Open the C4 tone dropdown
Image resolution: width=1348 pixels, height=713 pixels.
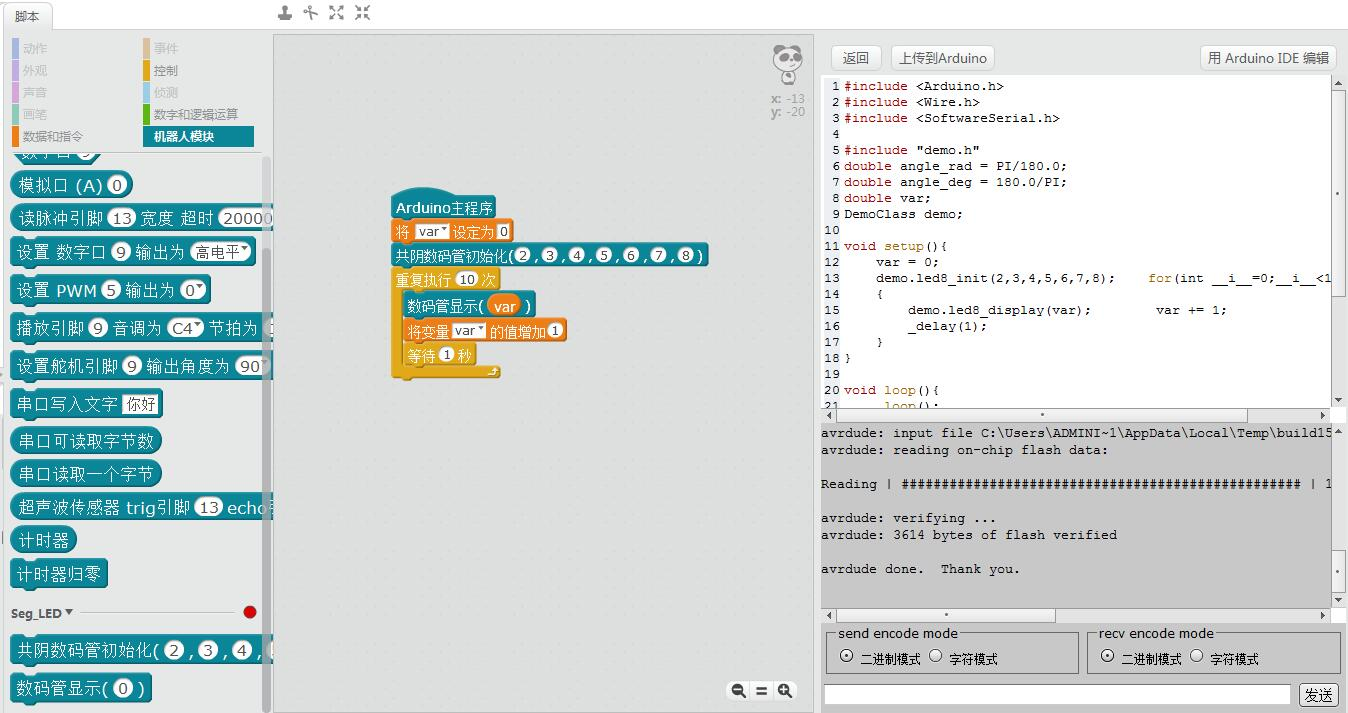[185, 328]
